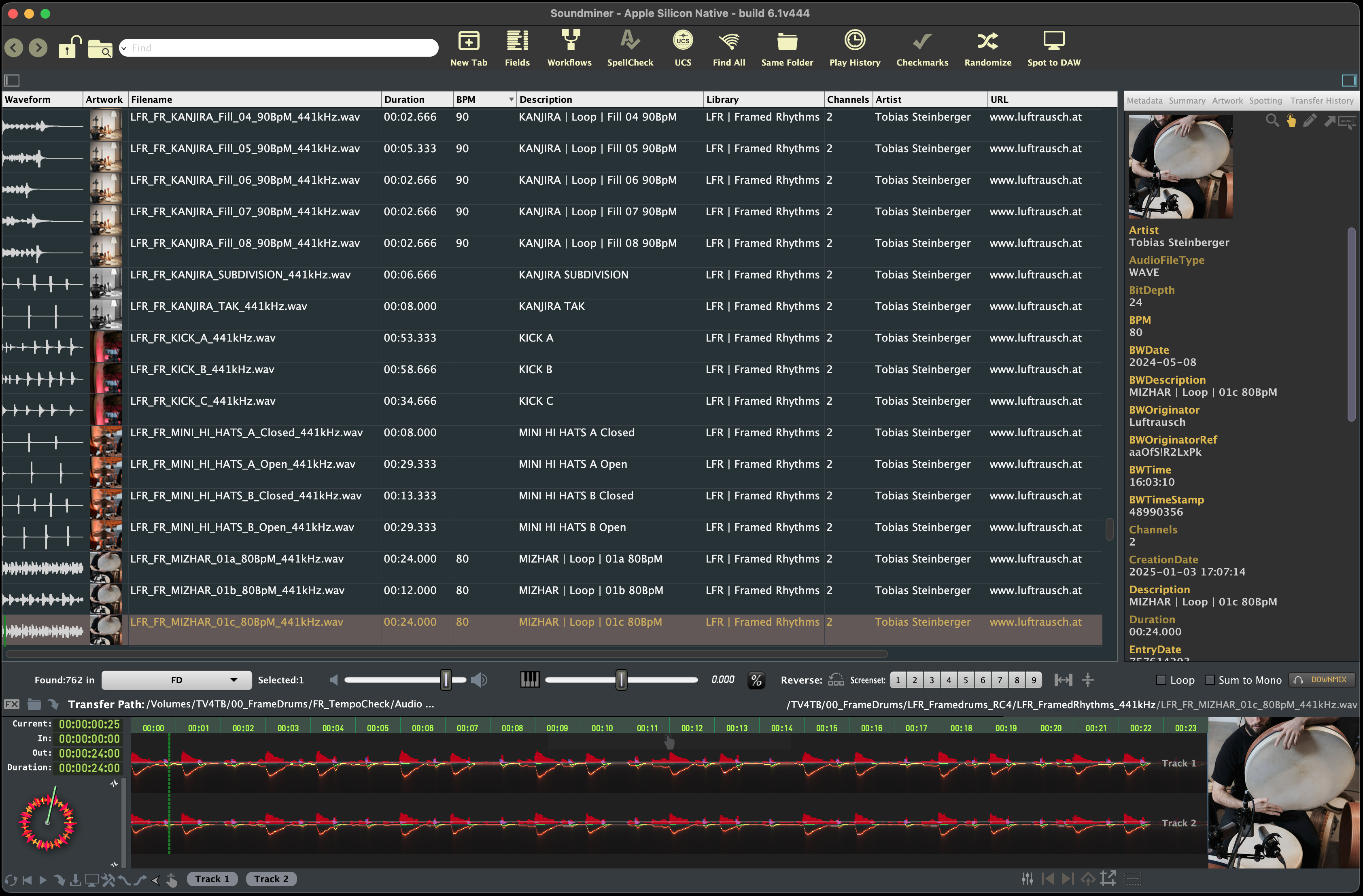This screenshot has width=1363, height=896.
Task: Toggle the Track 1 button
Action: pyautogui.click(x=212, y=879)
